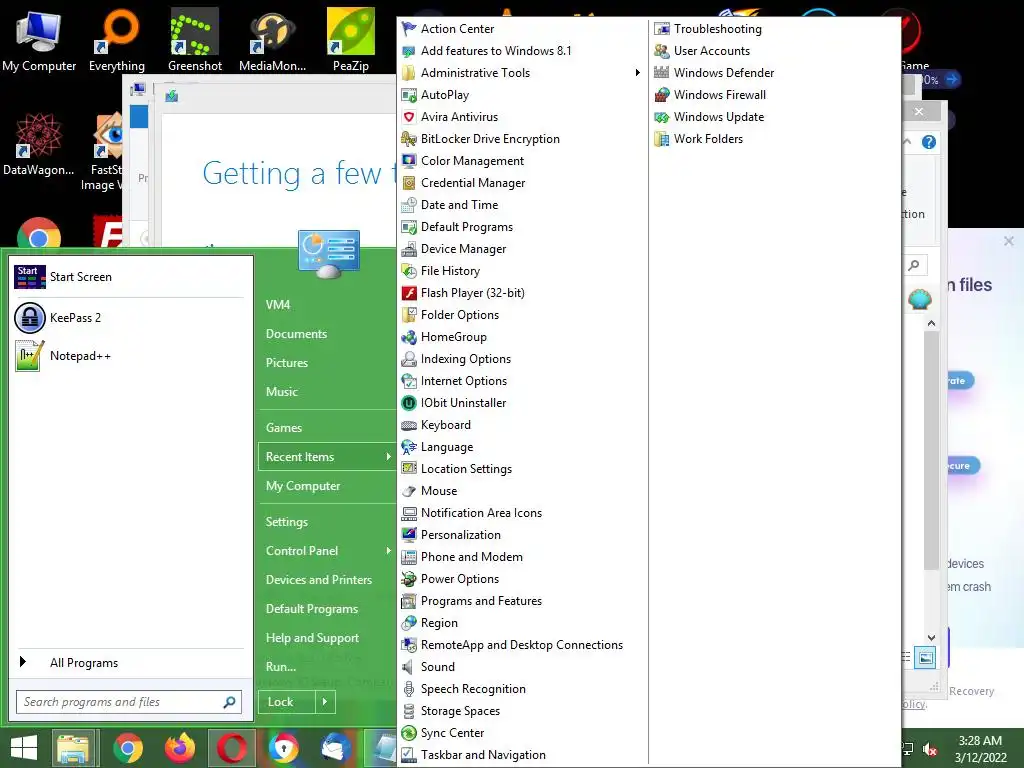Open Greenshot desktop shortcut
The width and height of the screenshot is (1024, 768).
195,39
